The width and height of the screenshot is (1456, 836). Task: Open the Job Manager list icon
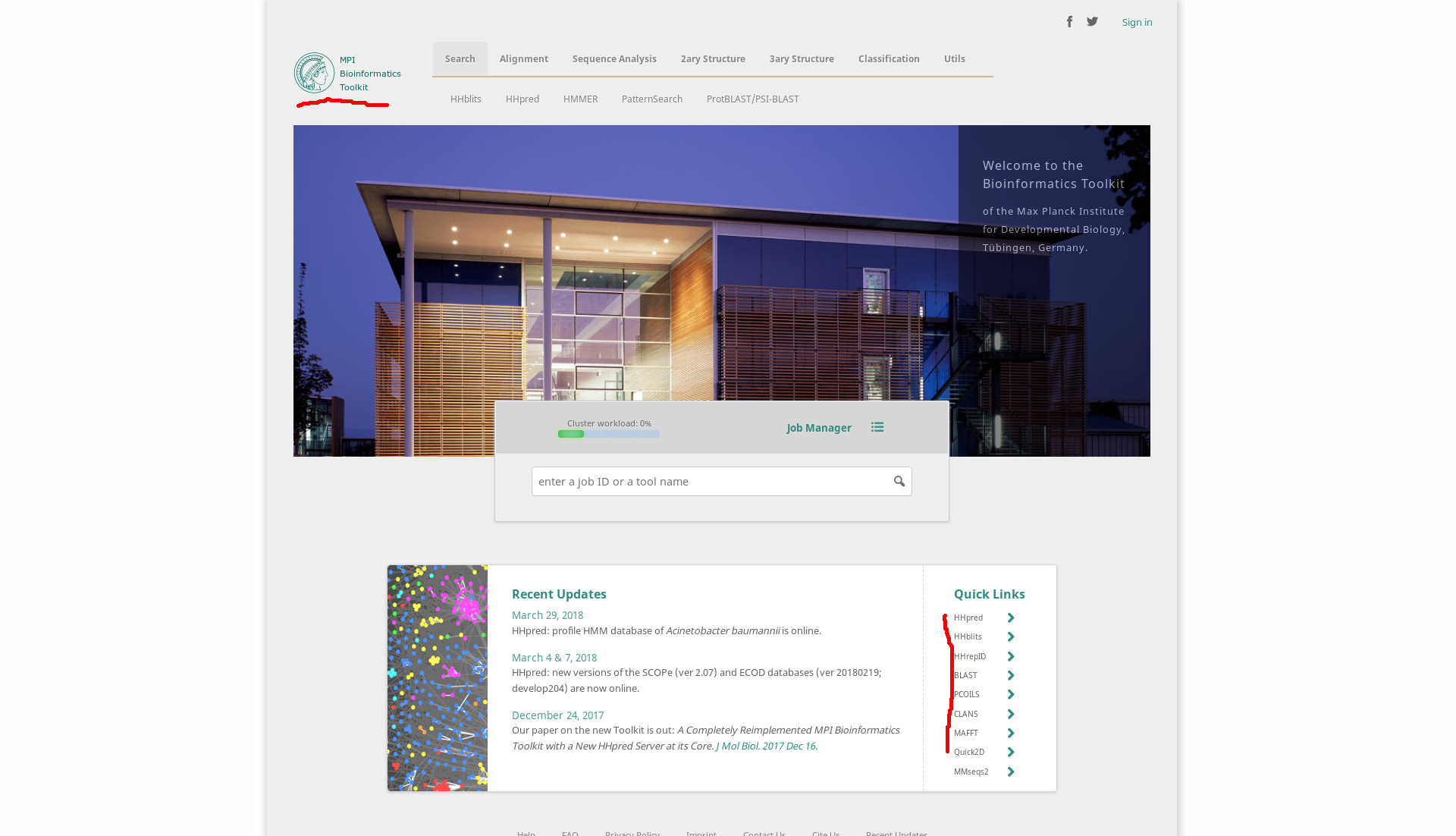[x=877, y=428]
